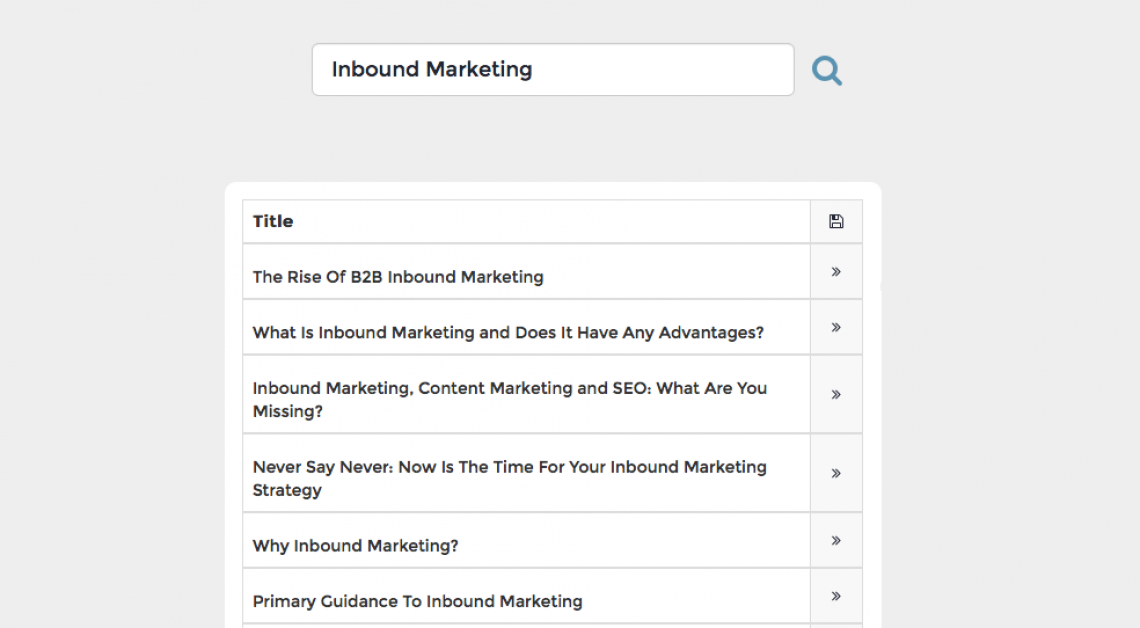1140x628 pixels.
Task: Open arrow for Primary Guidance row
Action: coord(836,596)
